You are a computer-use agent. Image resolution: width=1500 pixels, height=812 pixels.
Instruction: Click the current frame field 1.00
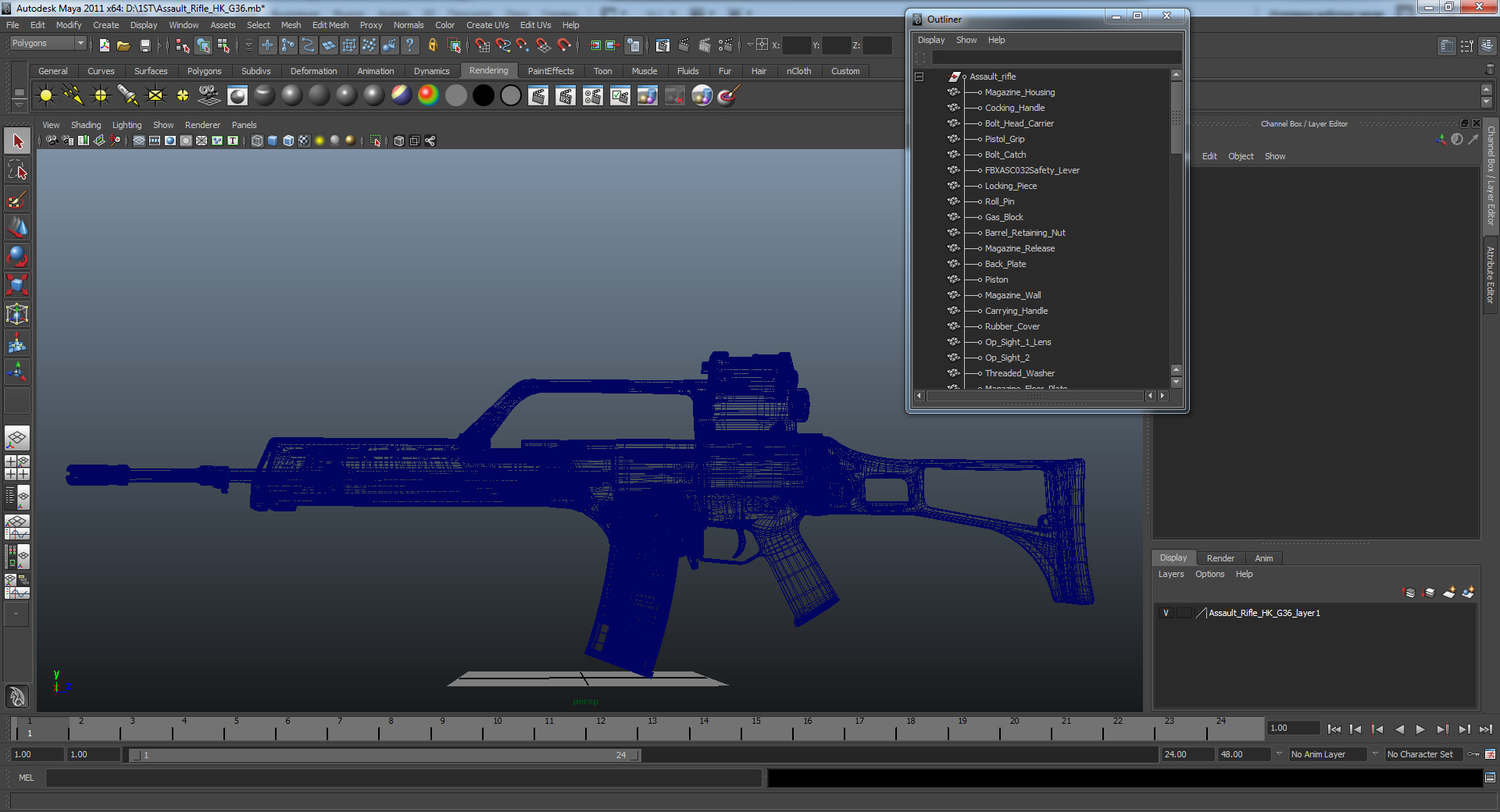point(1293,728)
